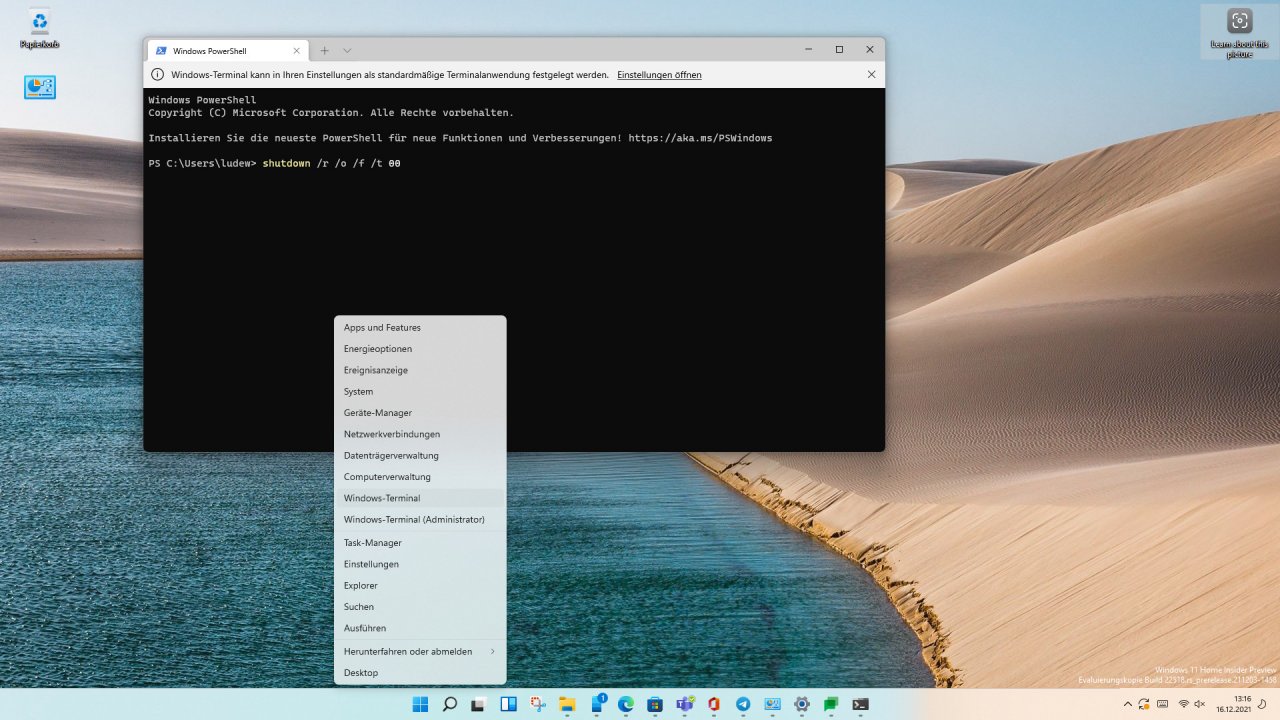1280x720 pixels.
Task: Open Settings gear icon on taskbar
Action: [801, 704]
